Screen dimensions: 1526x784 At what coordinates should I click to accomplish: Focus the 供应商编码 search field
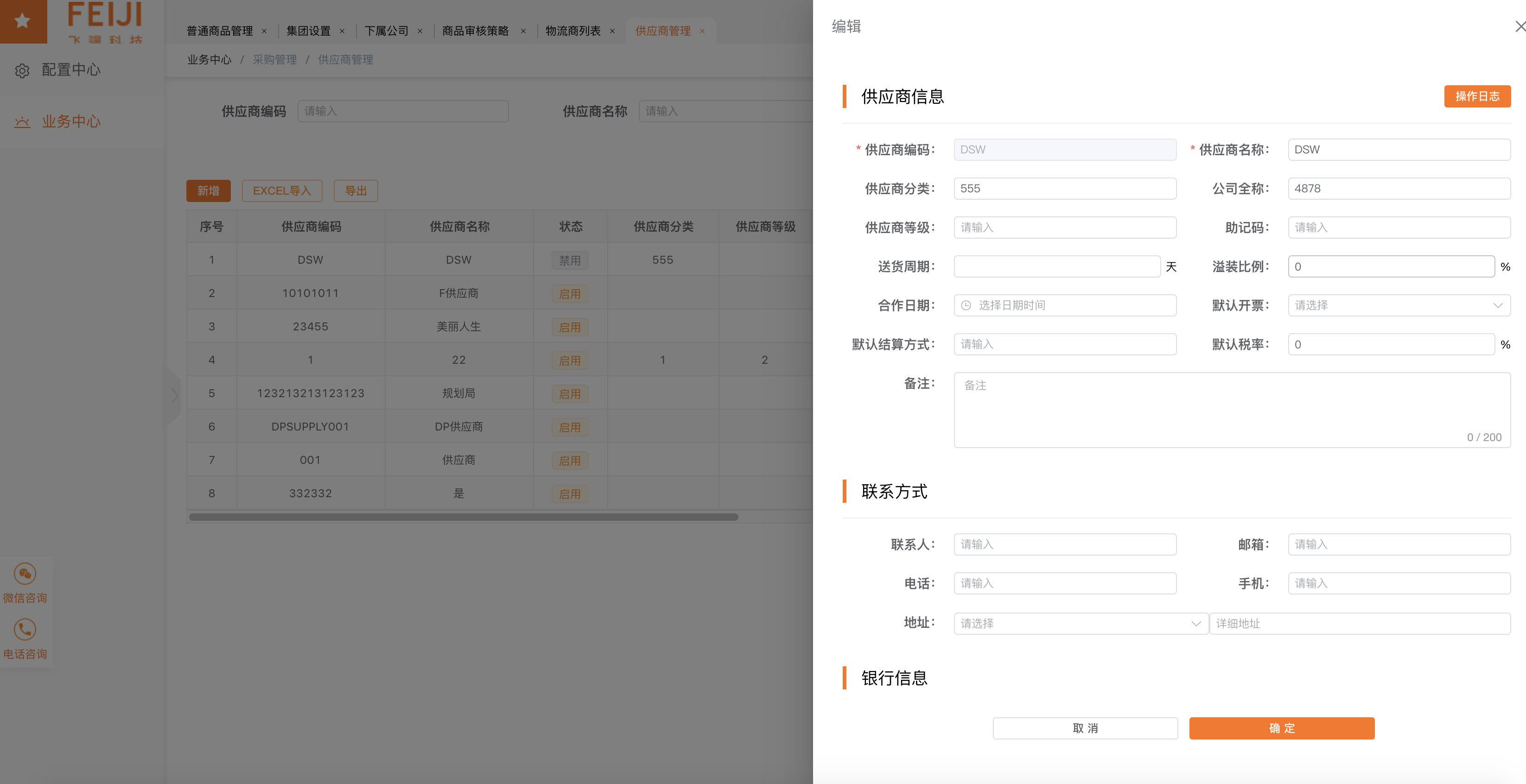point(403,111)
